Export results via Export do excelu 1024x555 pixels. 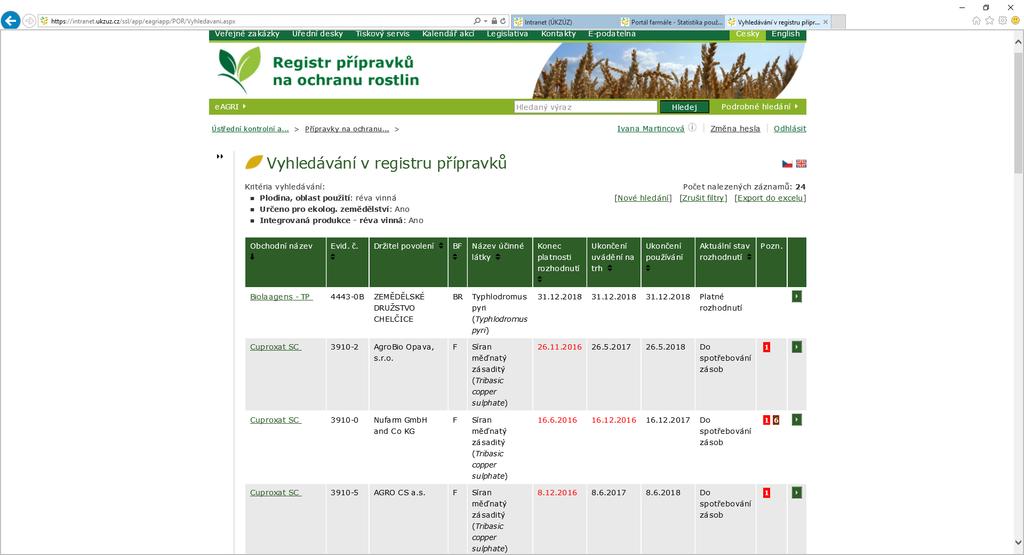click(770, 198)
